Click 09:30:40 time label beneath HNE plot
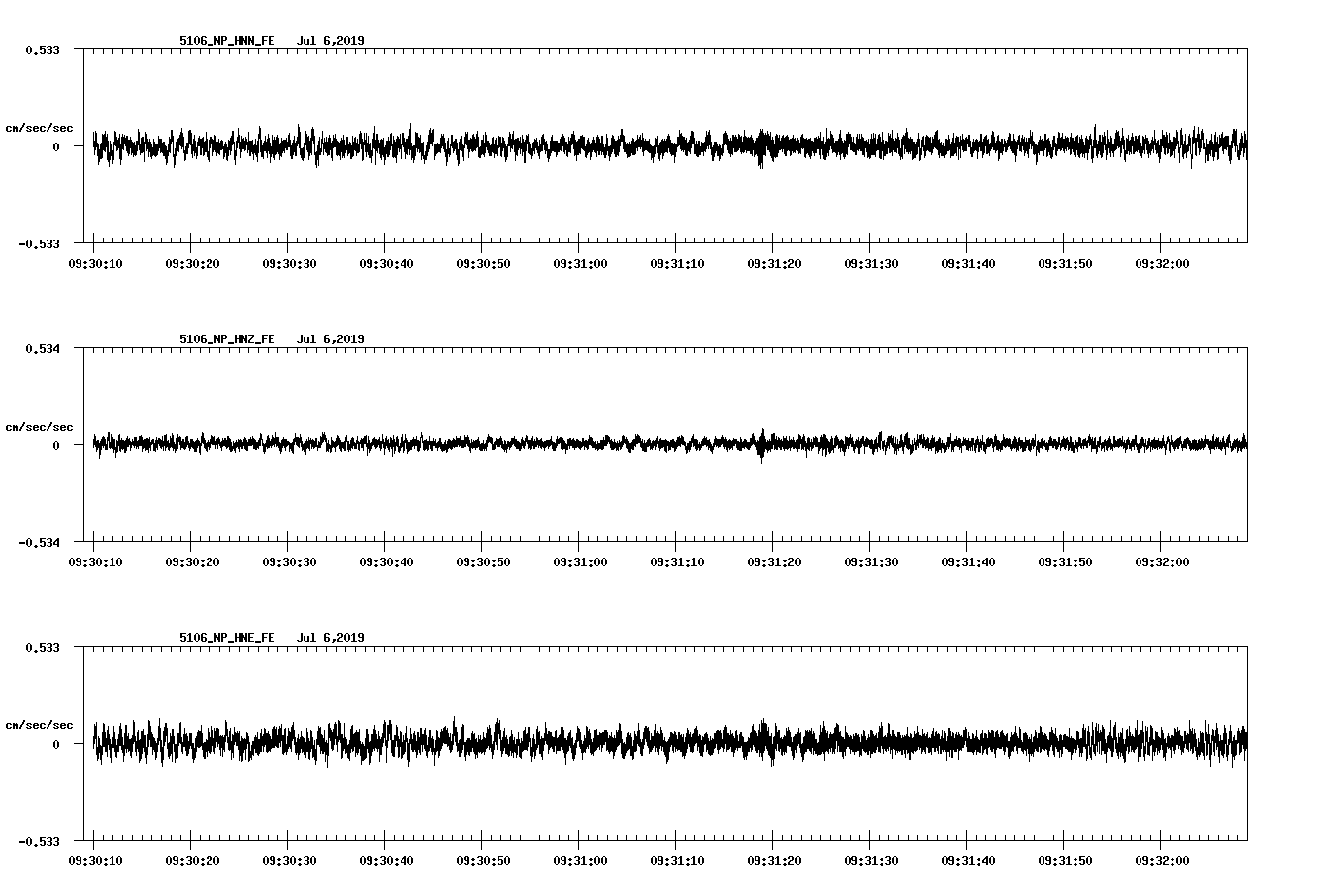 386,861
